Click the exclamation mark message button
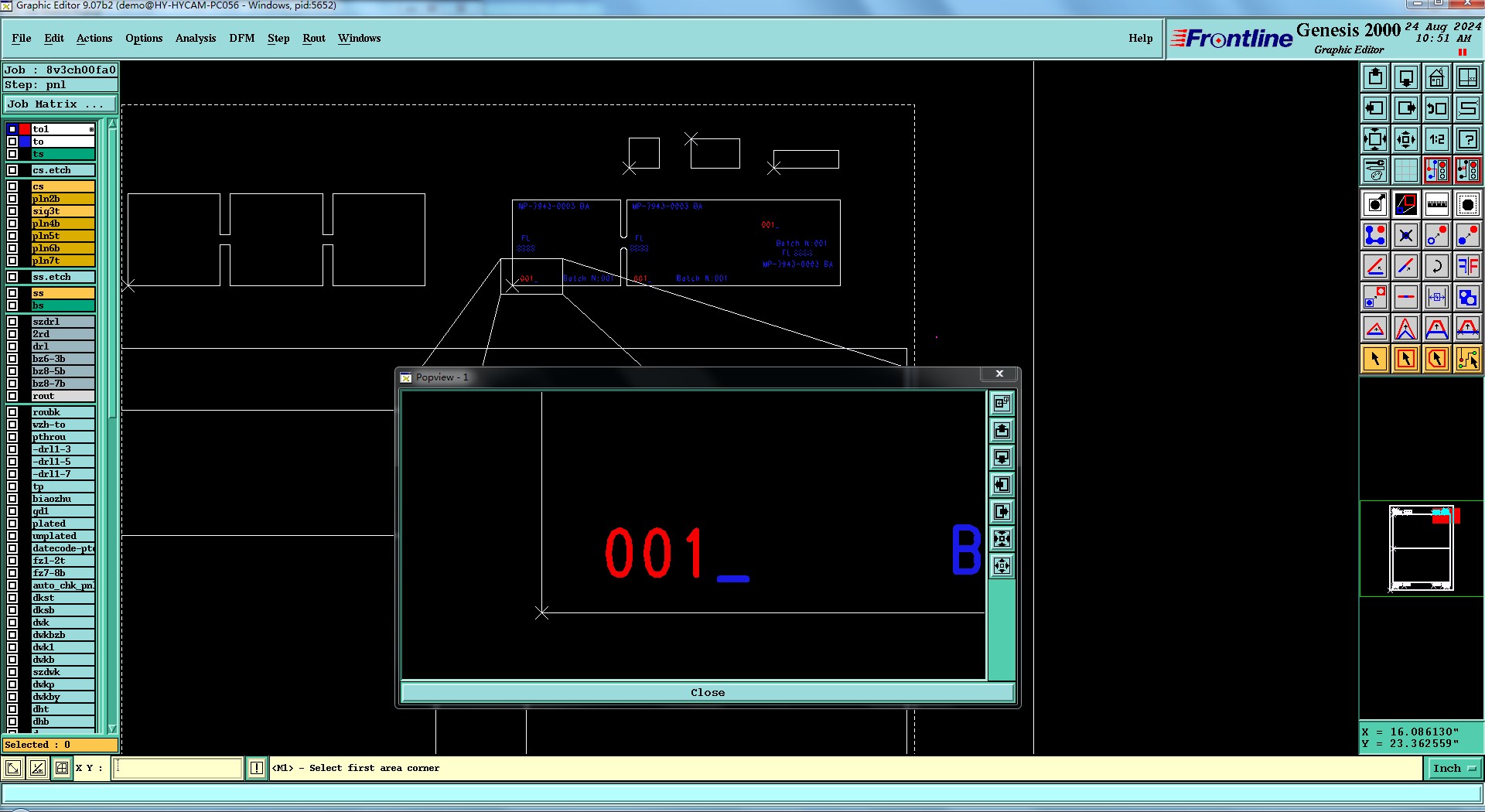Image resolution: width=1485 pixels, height=812 pixels. [x=257, y=768]
